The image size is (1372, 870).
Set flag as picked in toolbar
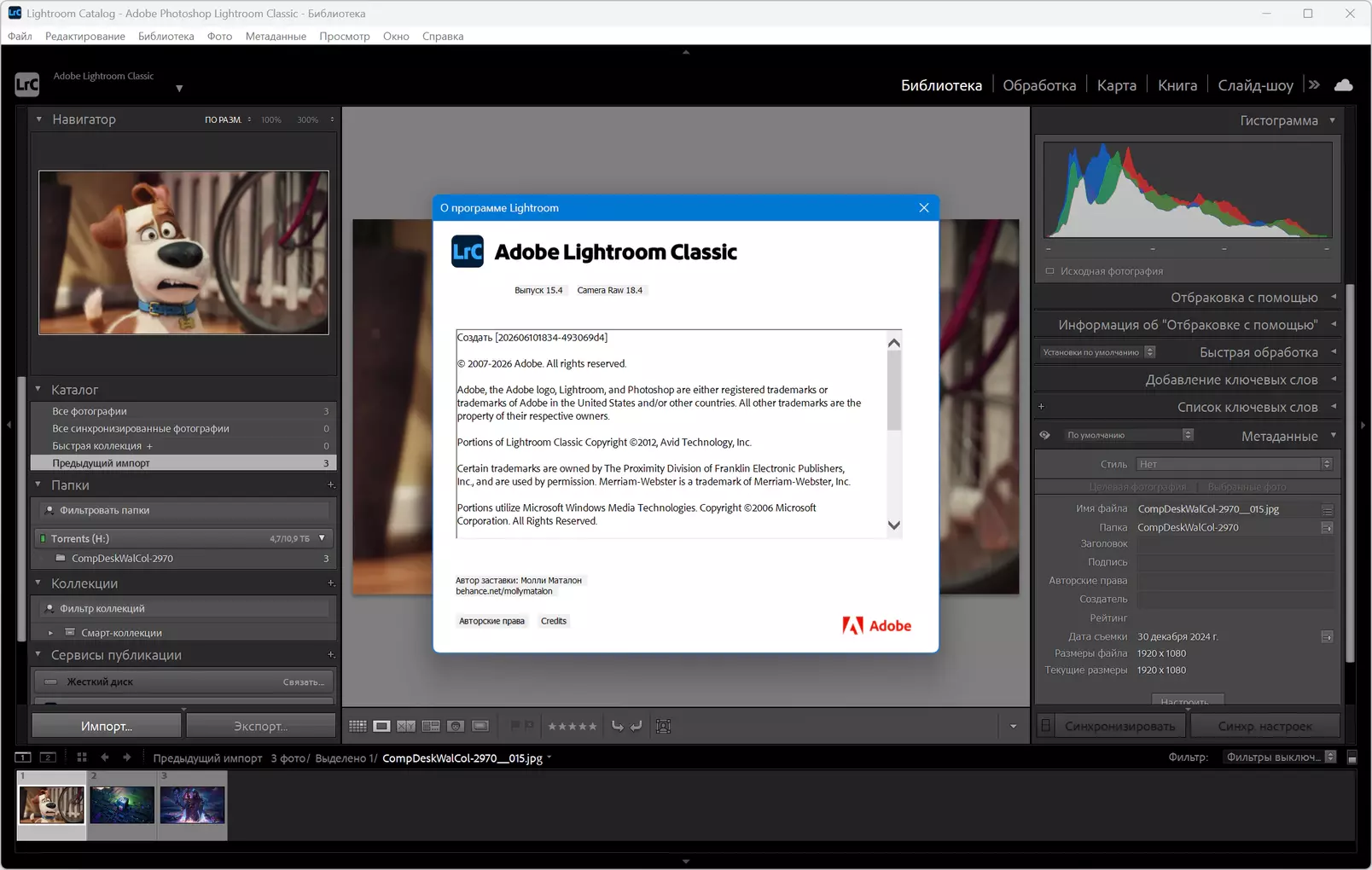(x=514, y=726)
